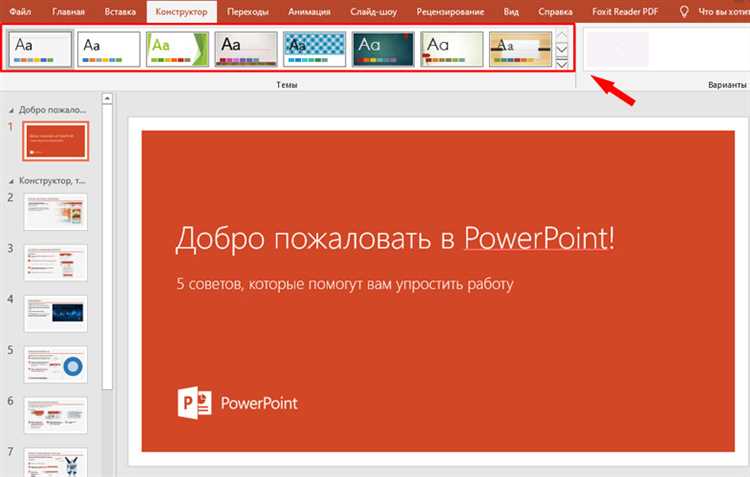Select slide 5 thumbnail with blue circle
The height and width of the screenshot is (477, 750).
click(55, 365)
